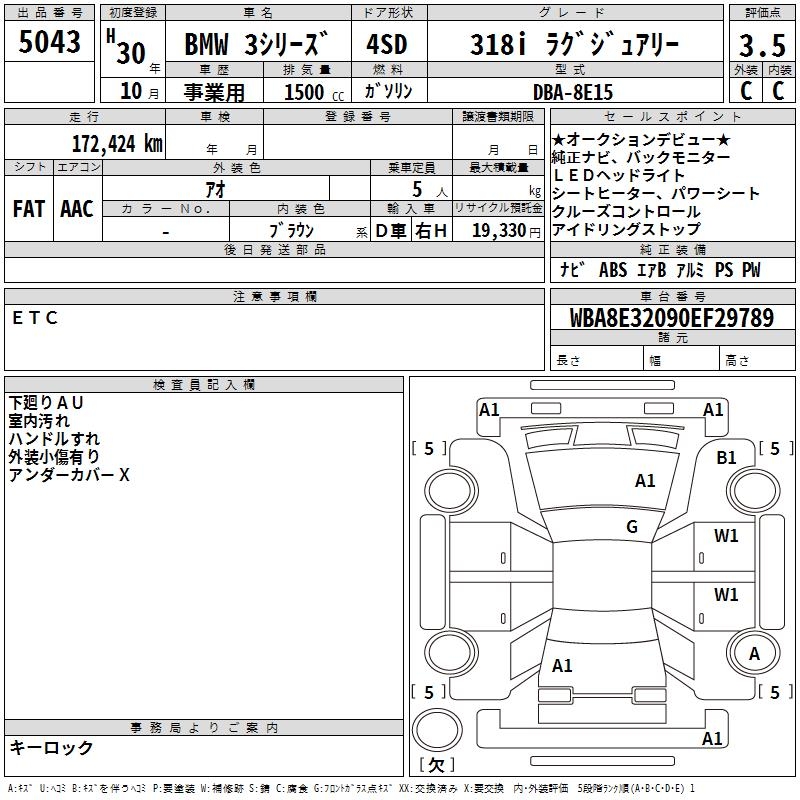Screen dimensions: 800x800
Task: Click the 172,424 km mileage value
Action: coord(116,143)
